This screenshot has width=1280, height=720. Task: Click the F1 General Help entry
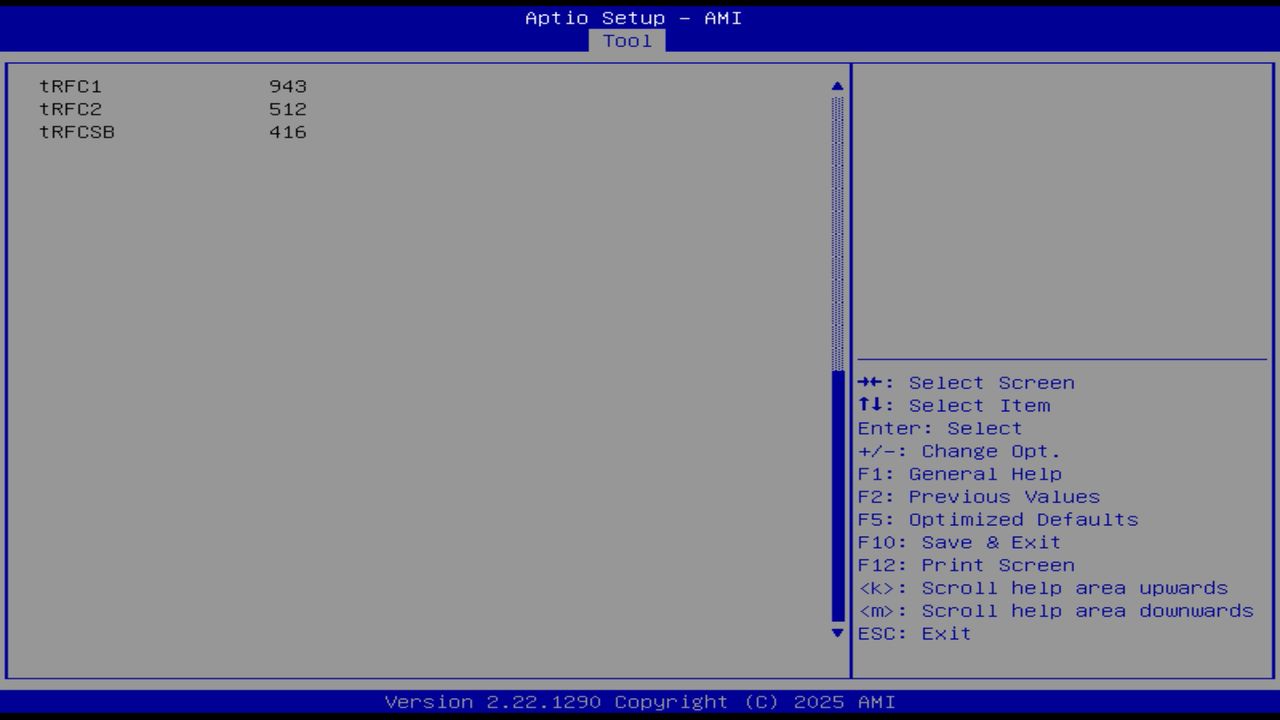[x=961, y=473]
